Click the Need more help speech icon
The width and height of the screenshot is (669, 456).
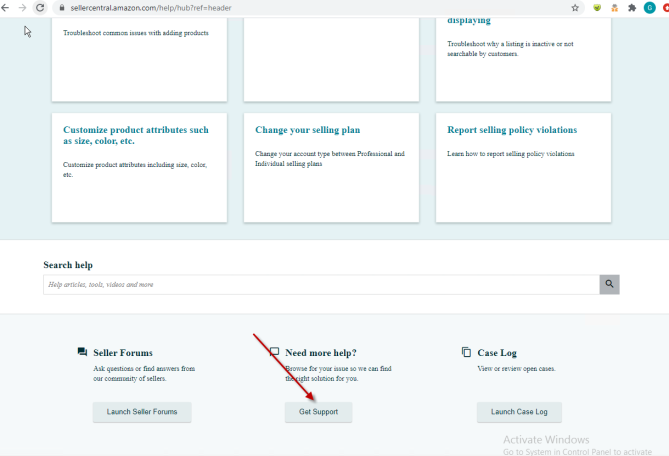[x=274, y=352]
